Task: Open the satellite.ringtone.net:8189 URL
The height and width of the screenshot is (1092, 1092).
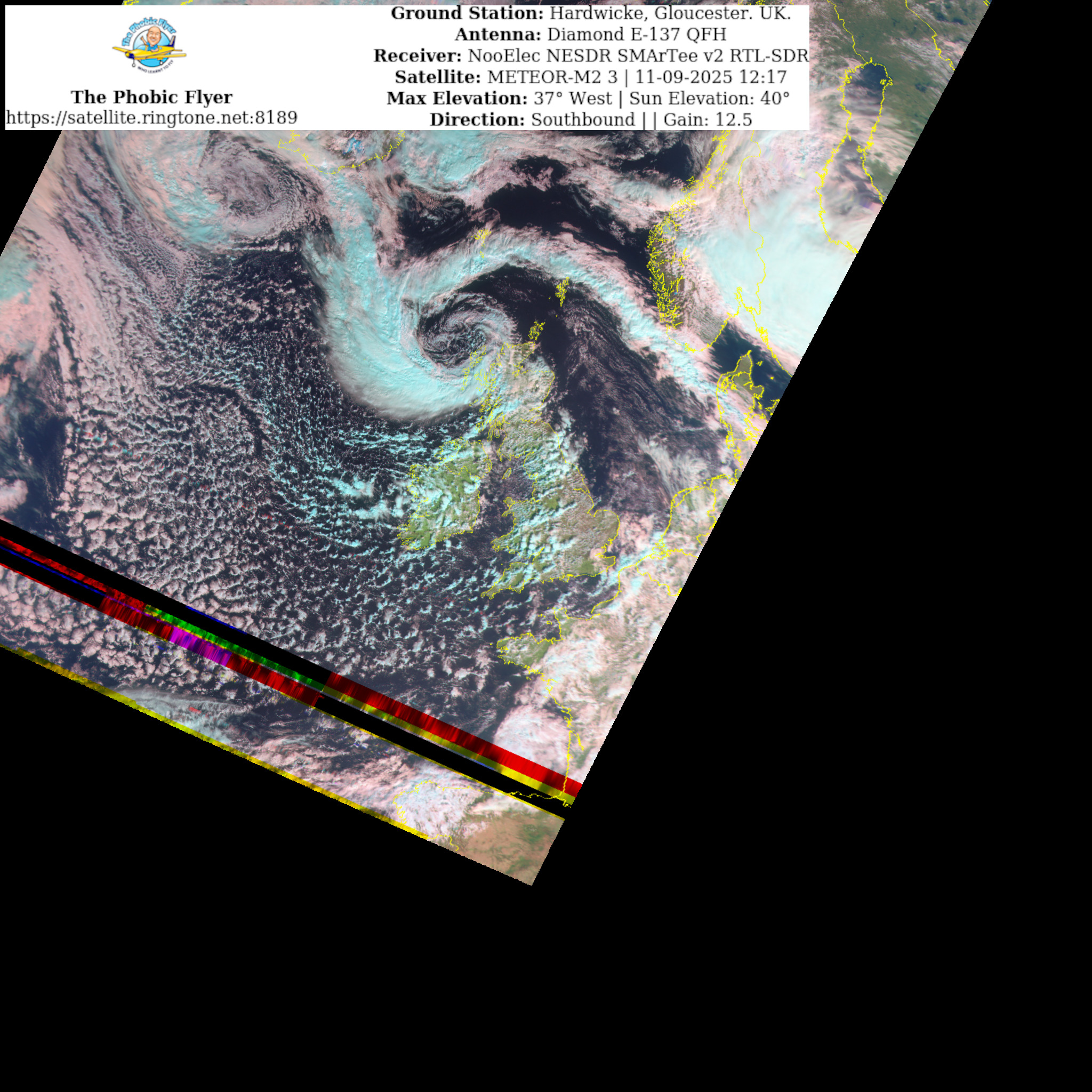Action: (x=151, y=117)
